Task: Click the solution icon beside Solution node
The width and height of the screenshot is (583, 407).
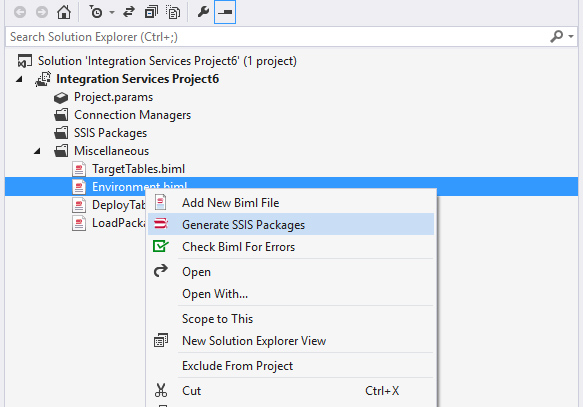Action: [x=25, y=61]
